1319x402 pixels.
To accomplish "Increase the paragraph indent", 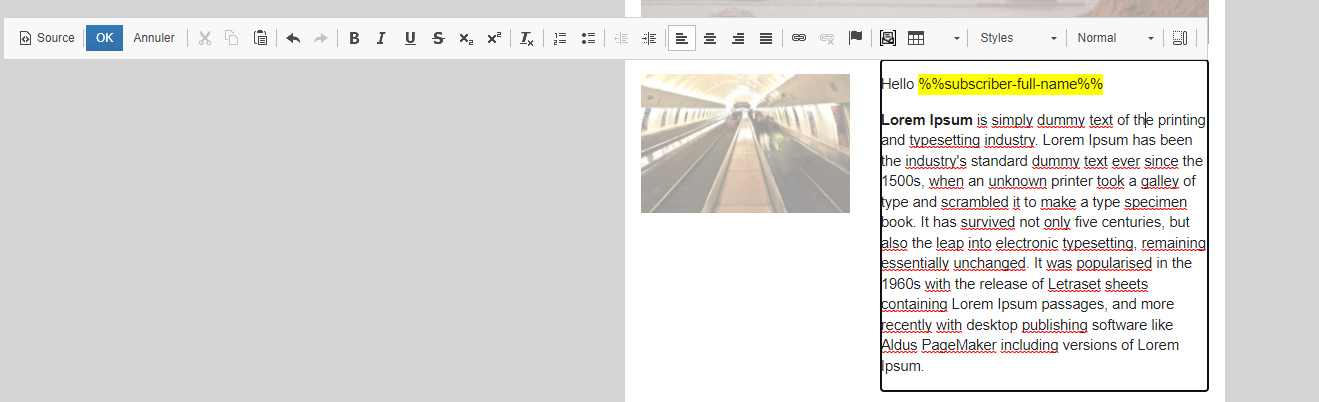I will pyautogui.click(x=649, y=38).
